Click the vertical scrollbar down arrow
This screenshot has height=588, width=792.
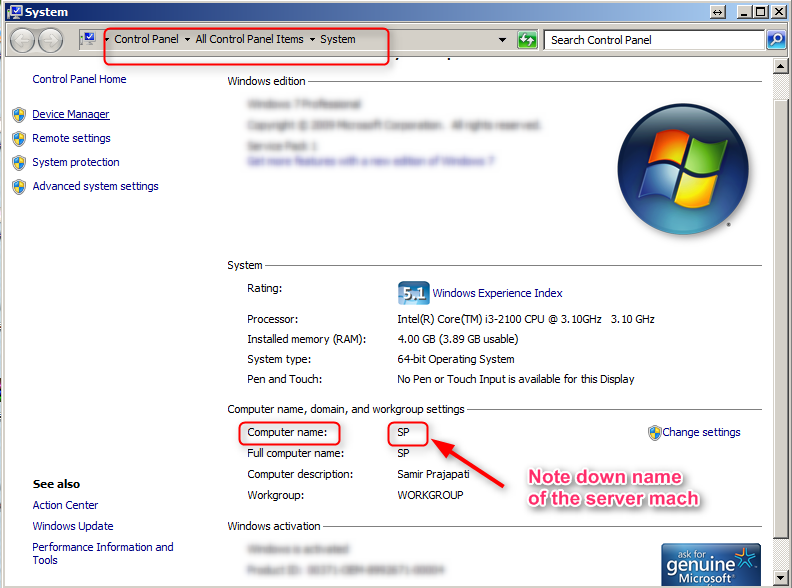[780, 577]
